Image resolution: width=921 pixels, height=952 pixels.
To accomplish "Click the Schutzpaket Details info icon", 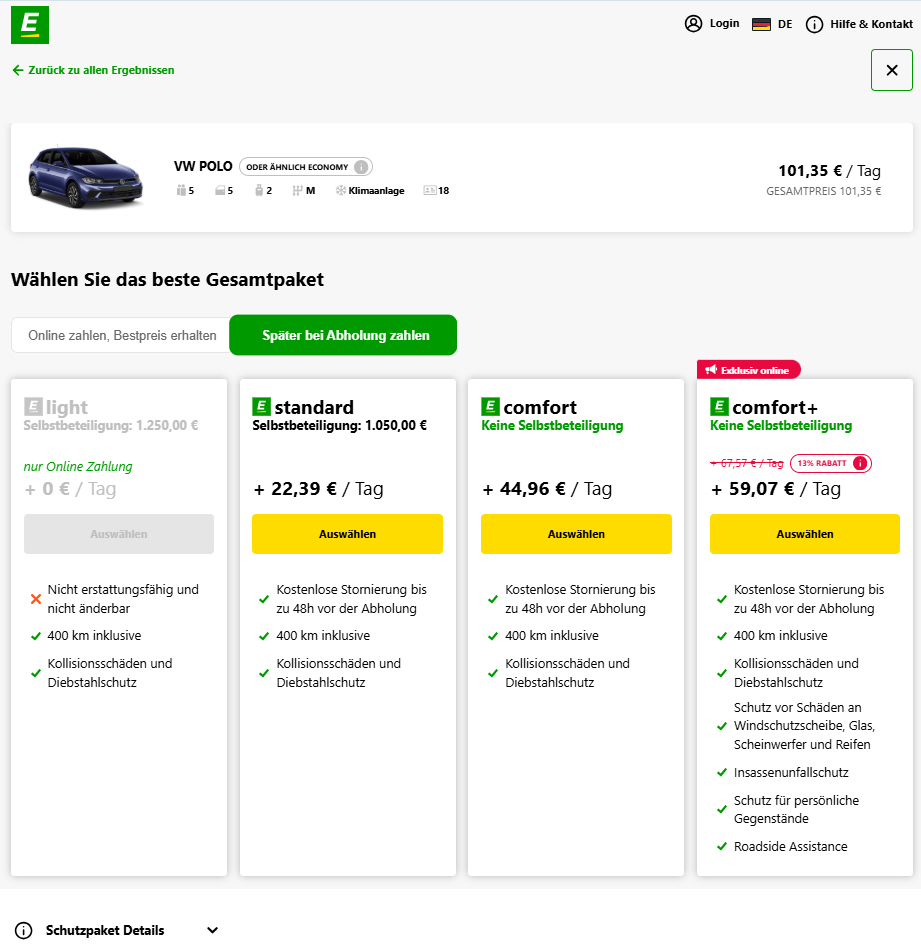I will pyautogui.click(x=23, y=930).
